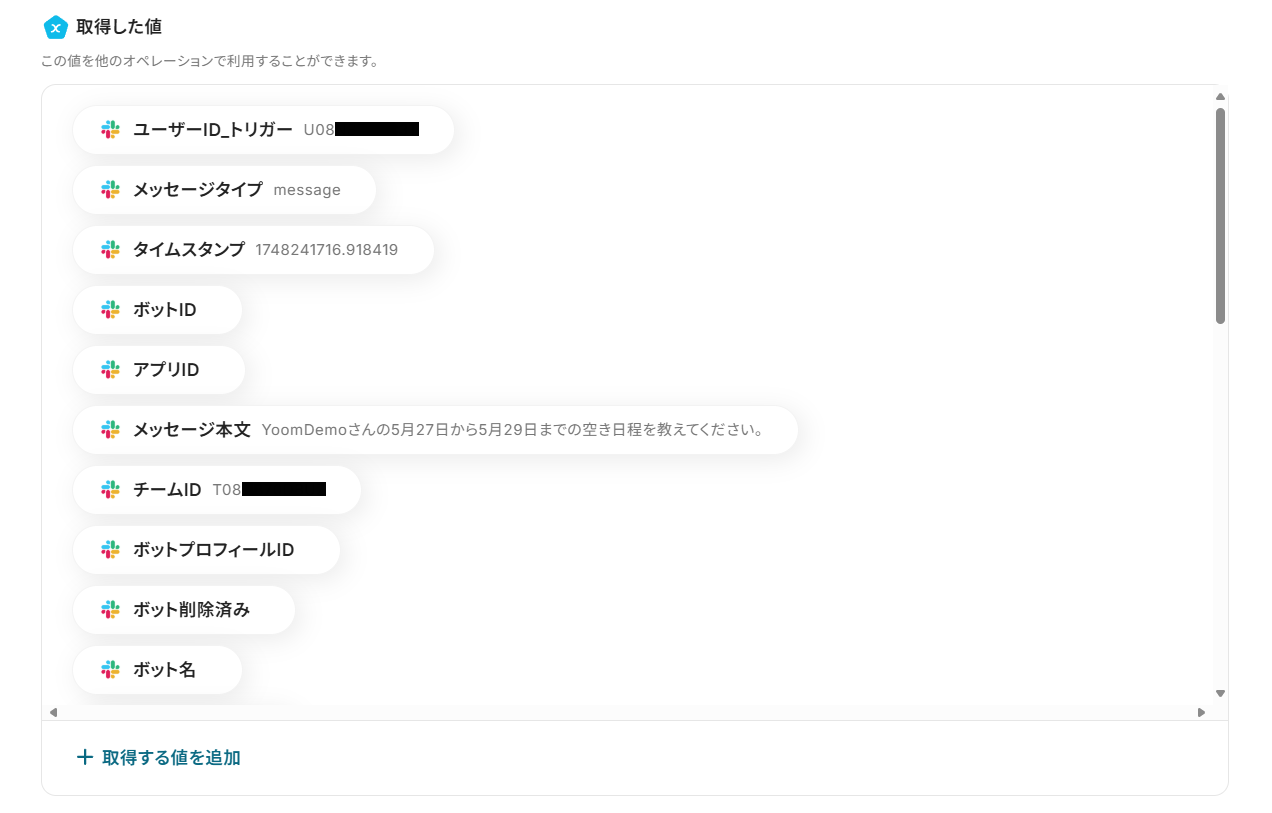Select the ボットプロフィールID value chip
The image size is (1272, 813).
pos(206,550)
